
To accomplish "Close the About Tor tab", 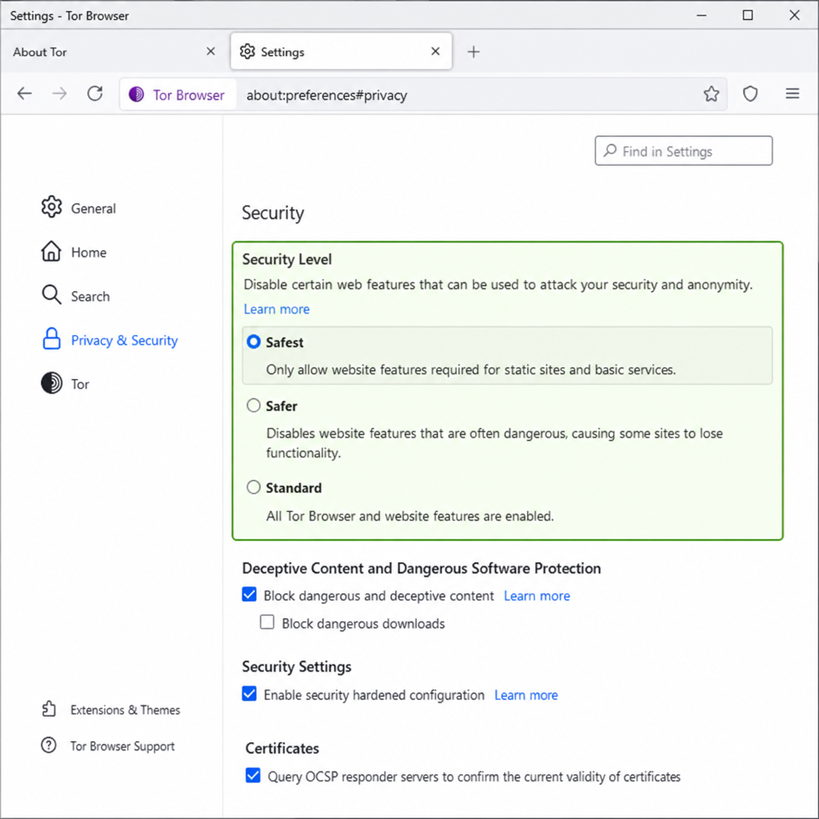I will point(210,51).
